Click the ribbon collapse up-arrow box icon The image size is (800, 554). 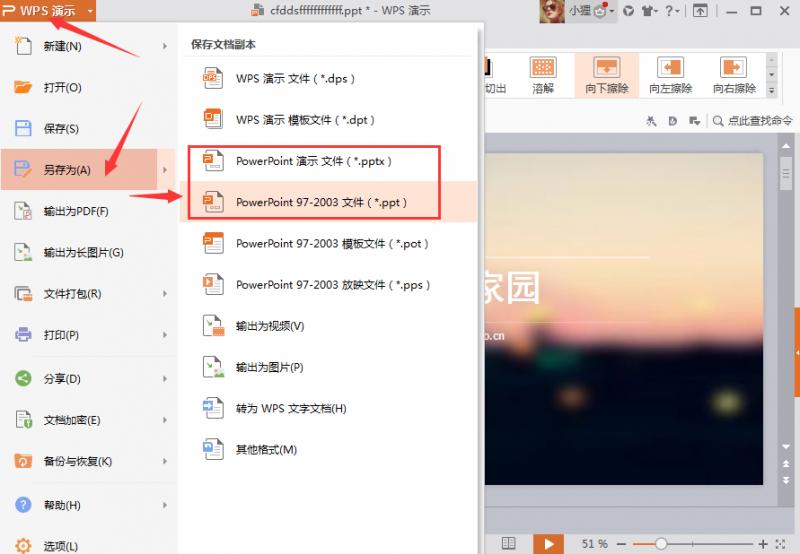[x=700, y=11]
